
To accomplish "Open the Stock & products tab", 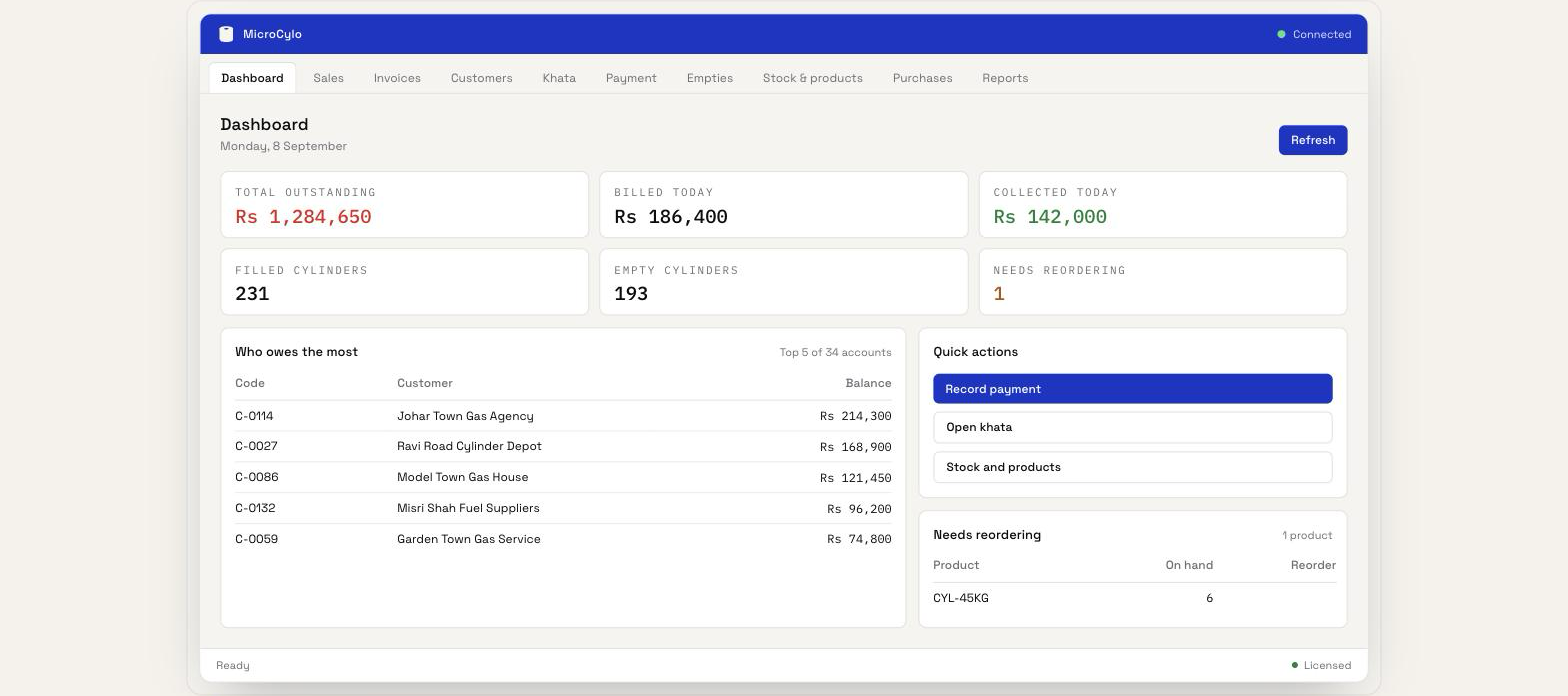I will pyautogui.click(x=812, y=78).
